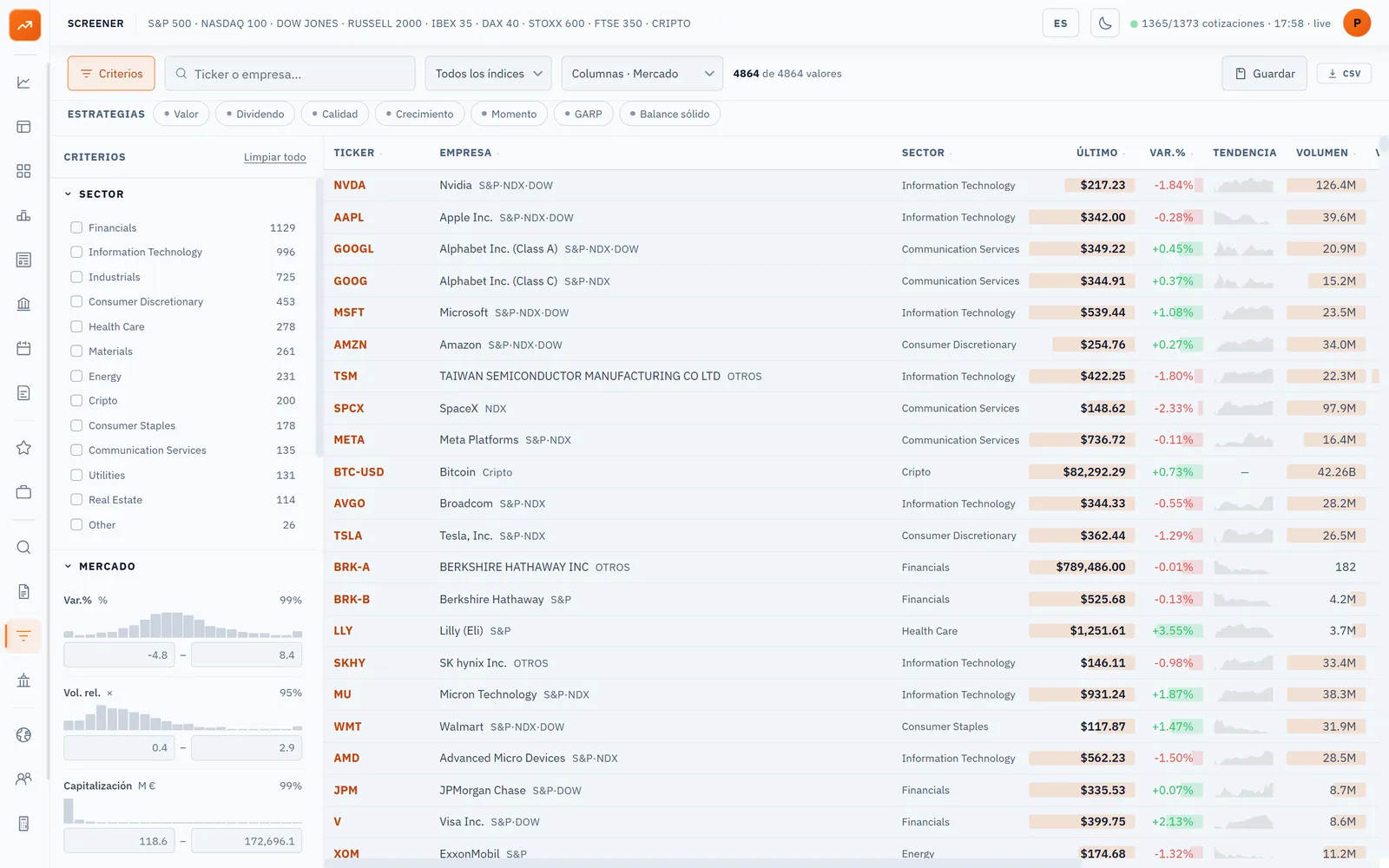Open the globe sidebar icon

tap(23, 735)
